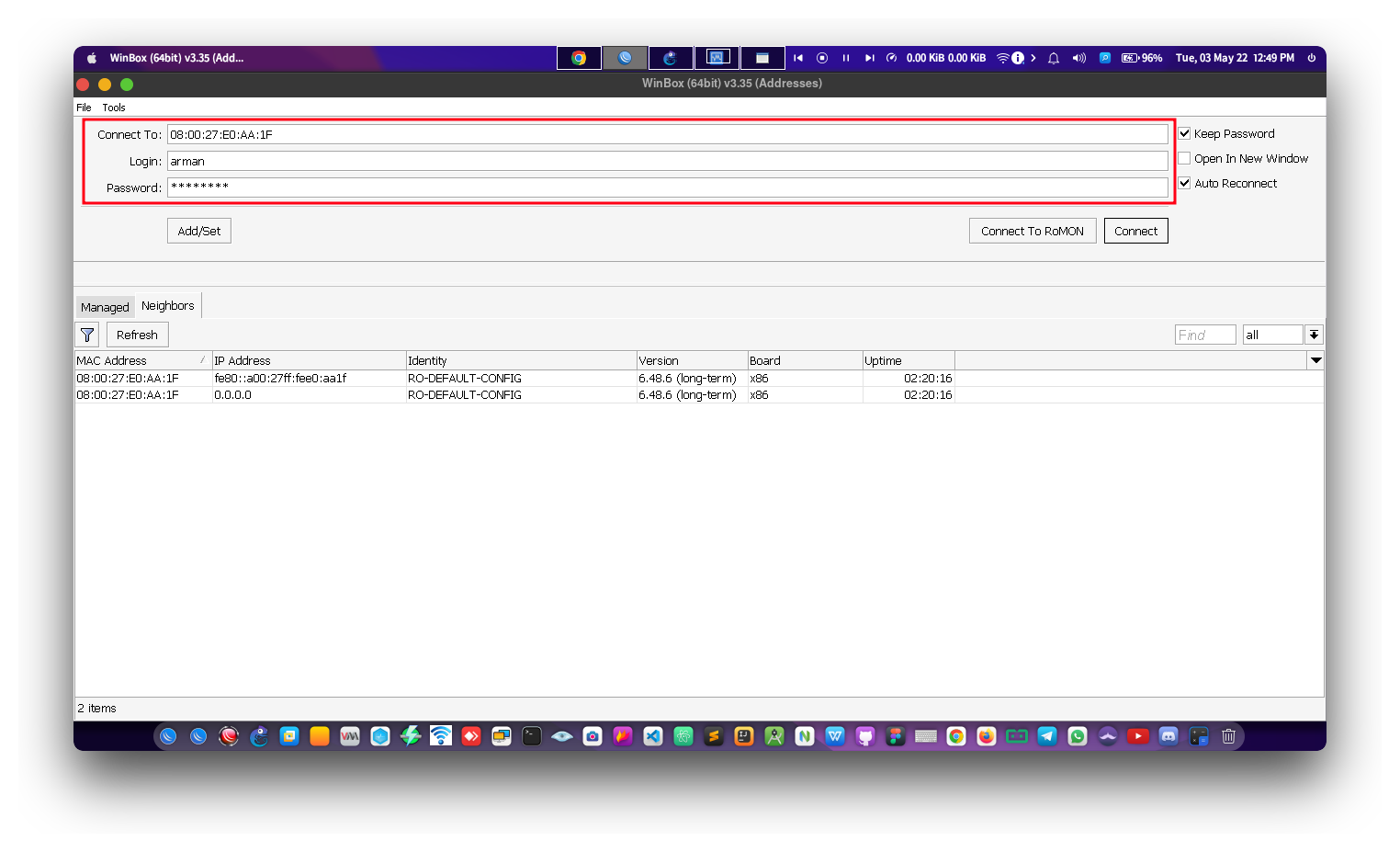Open Visual Studio Code from the dock
The width and height of the screenshot is (1400, 852).
pos(653,736)
